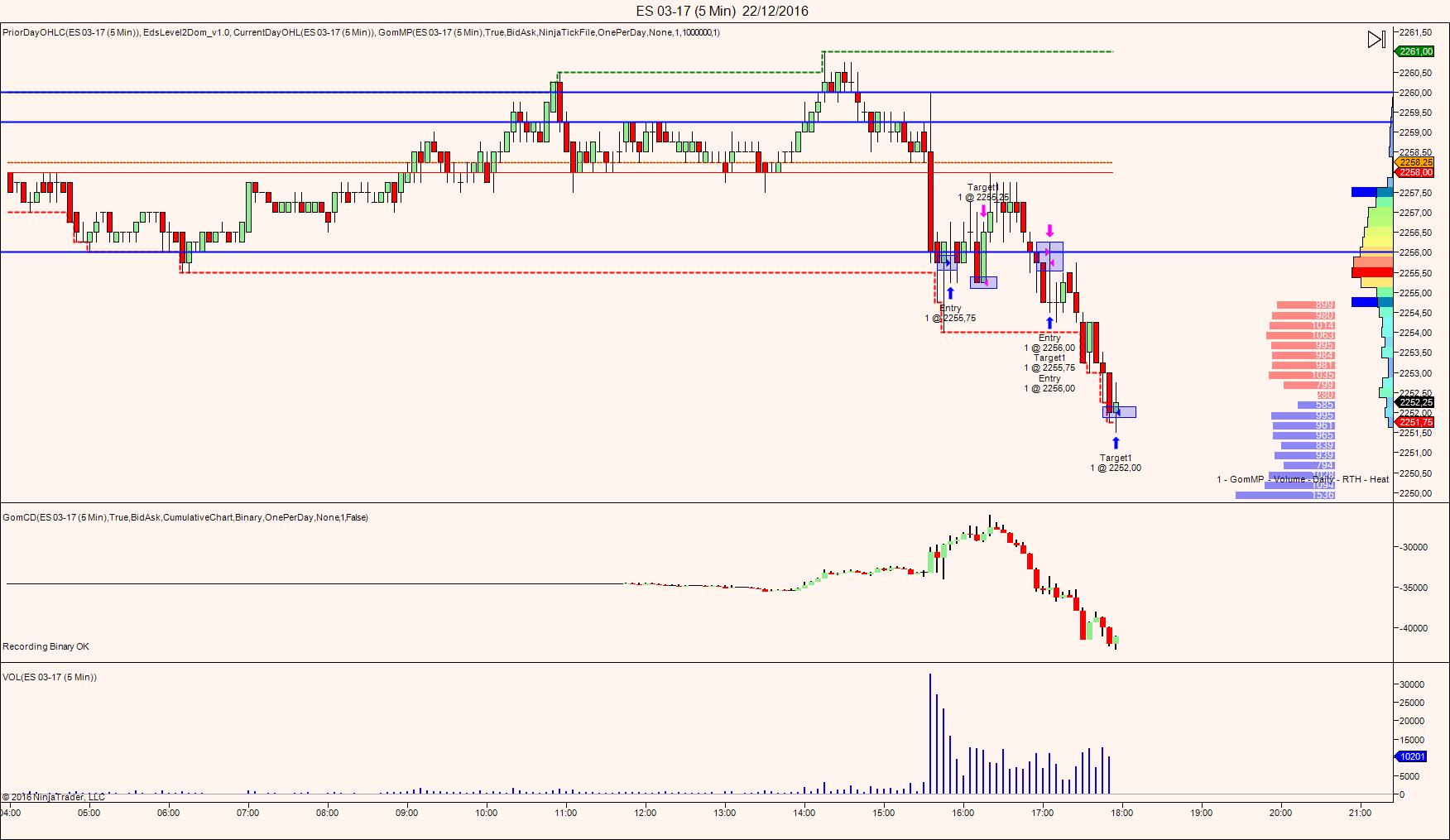
Task: Click the 1536 depth level bar
Action: click(x=1285, y=495)
